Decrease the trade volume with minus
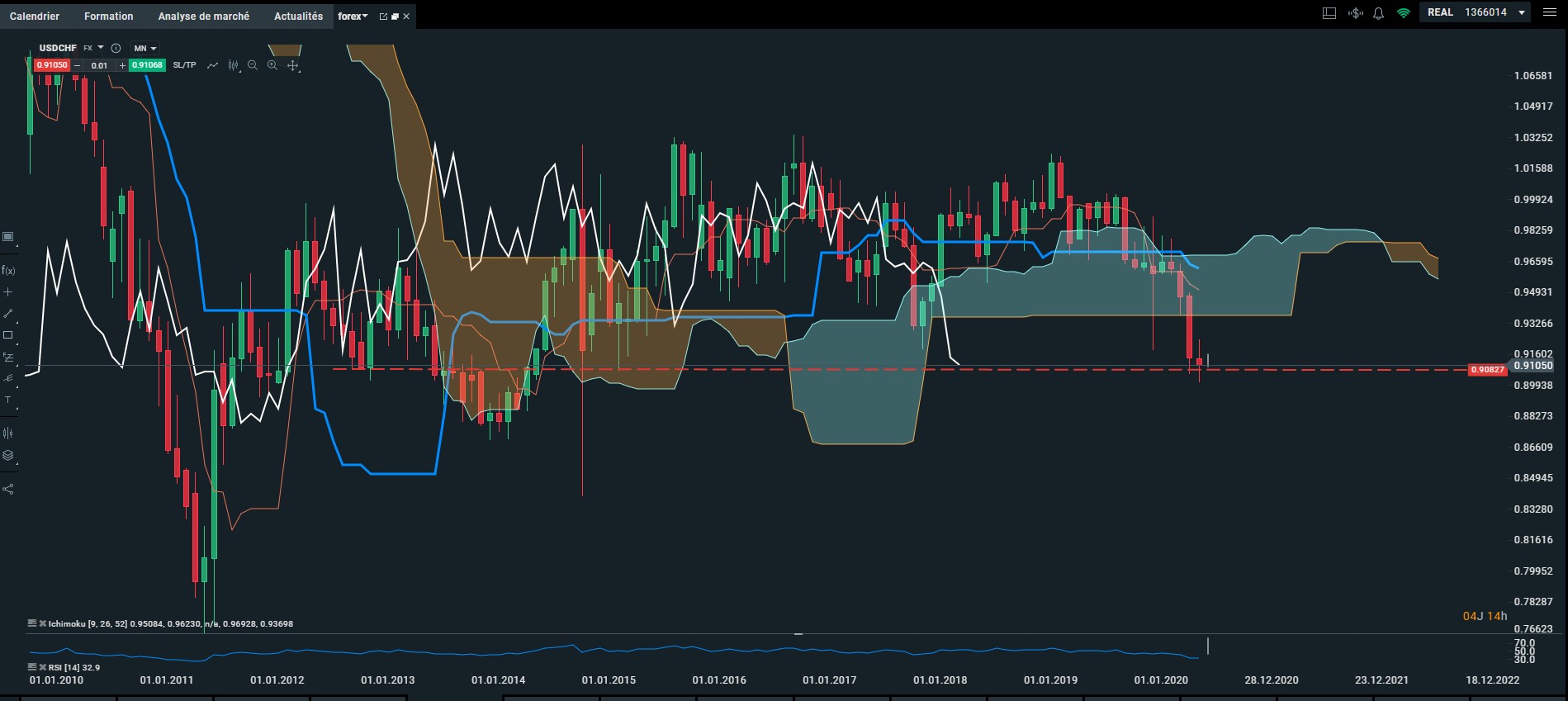1568x701 pixels. coord(78,65)
